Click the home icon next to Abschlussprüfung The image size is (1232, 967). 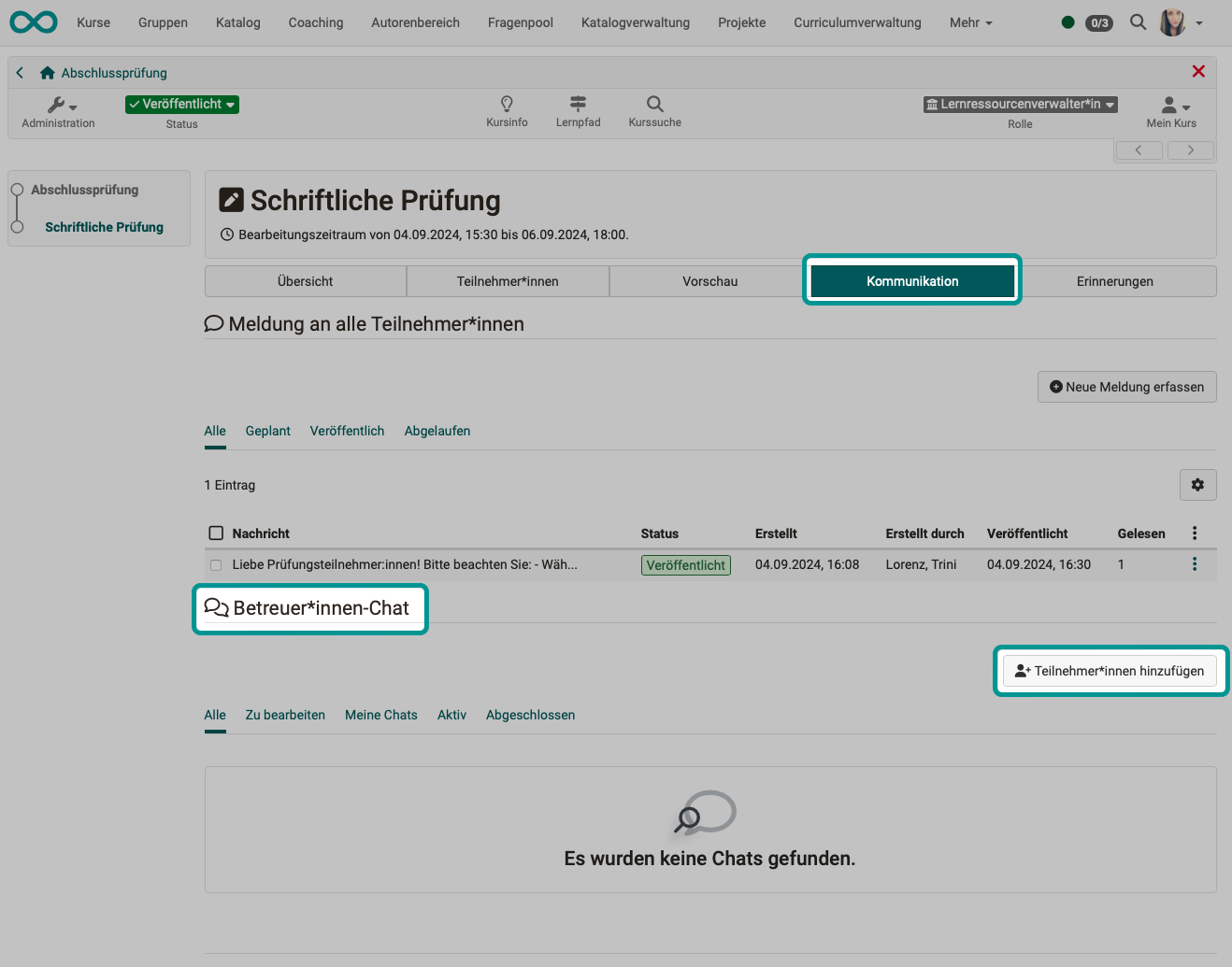coord(47,72)
